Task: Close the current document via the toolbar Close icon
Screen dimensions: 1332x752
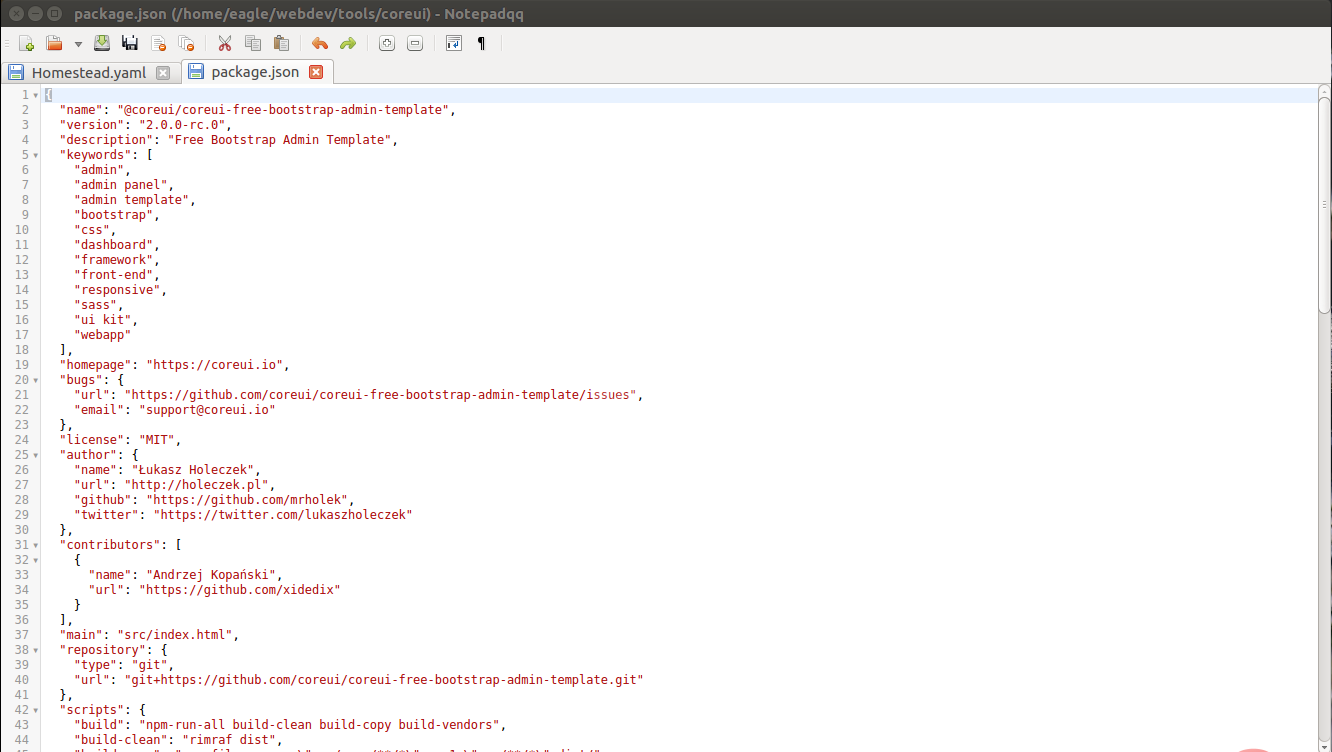Action: pos(158,44)
